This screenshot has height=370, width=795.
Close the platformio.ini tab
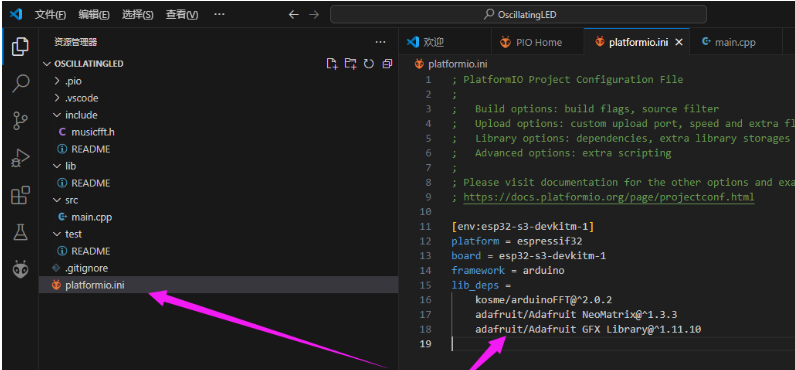coord(680,43)
